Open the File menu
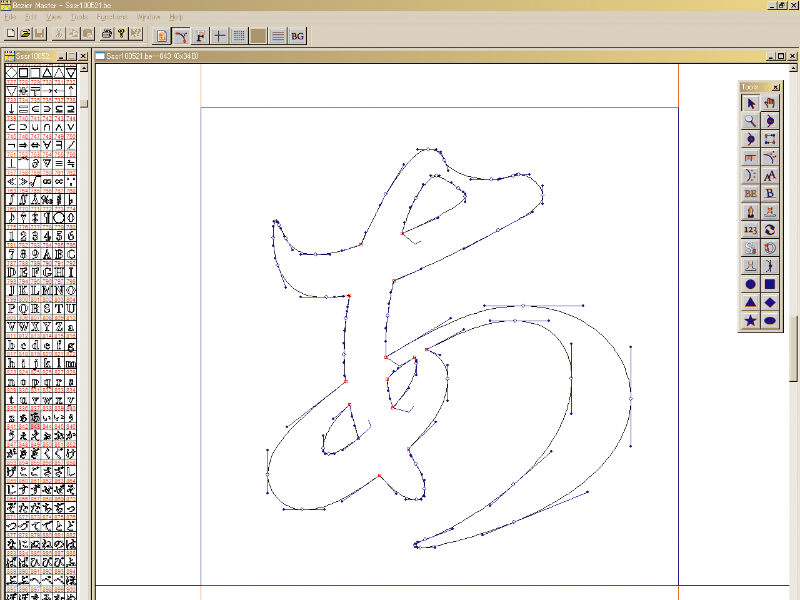The height and width of the screenshot is (600, 800). [x=12, y=18]
